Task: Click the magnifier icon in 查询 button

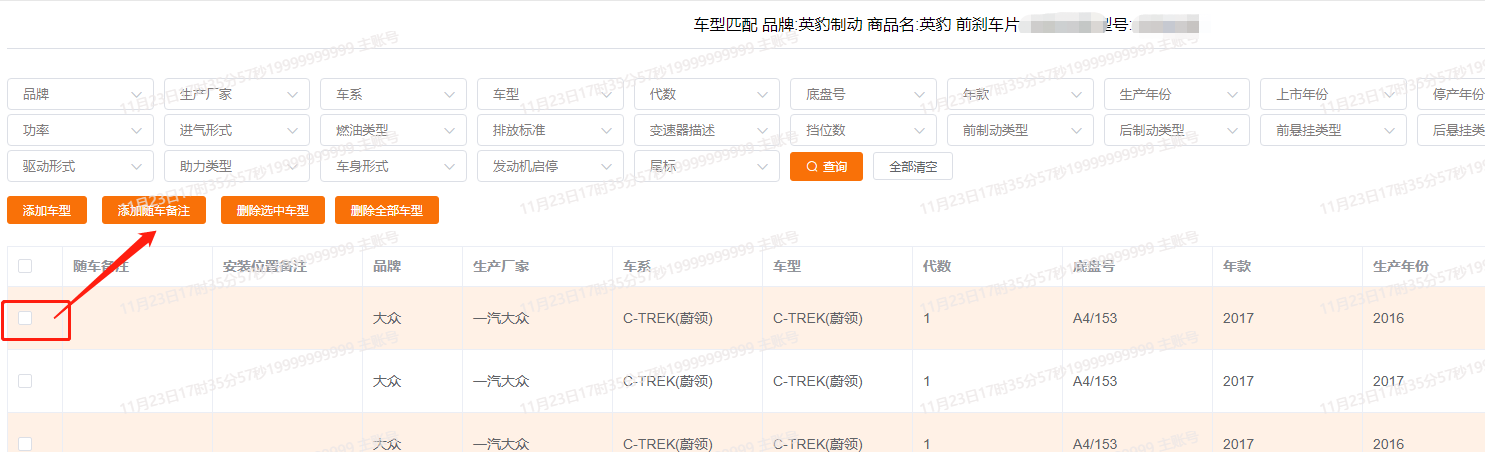Action: click(812, 167)
